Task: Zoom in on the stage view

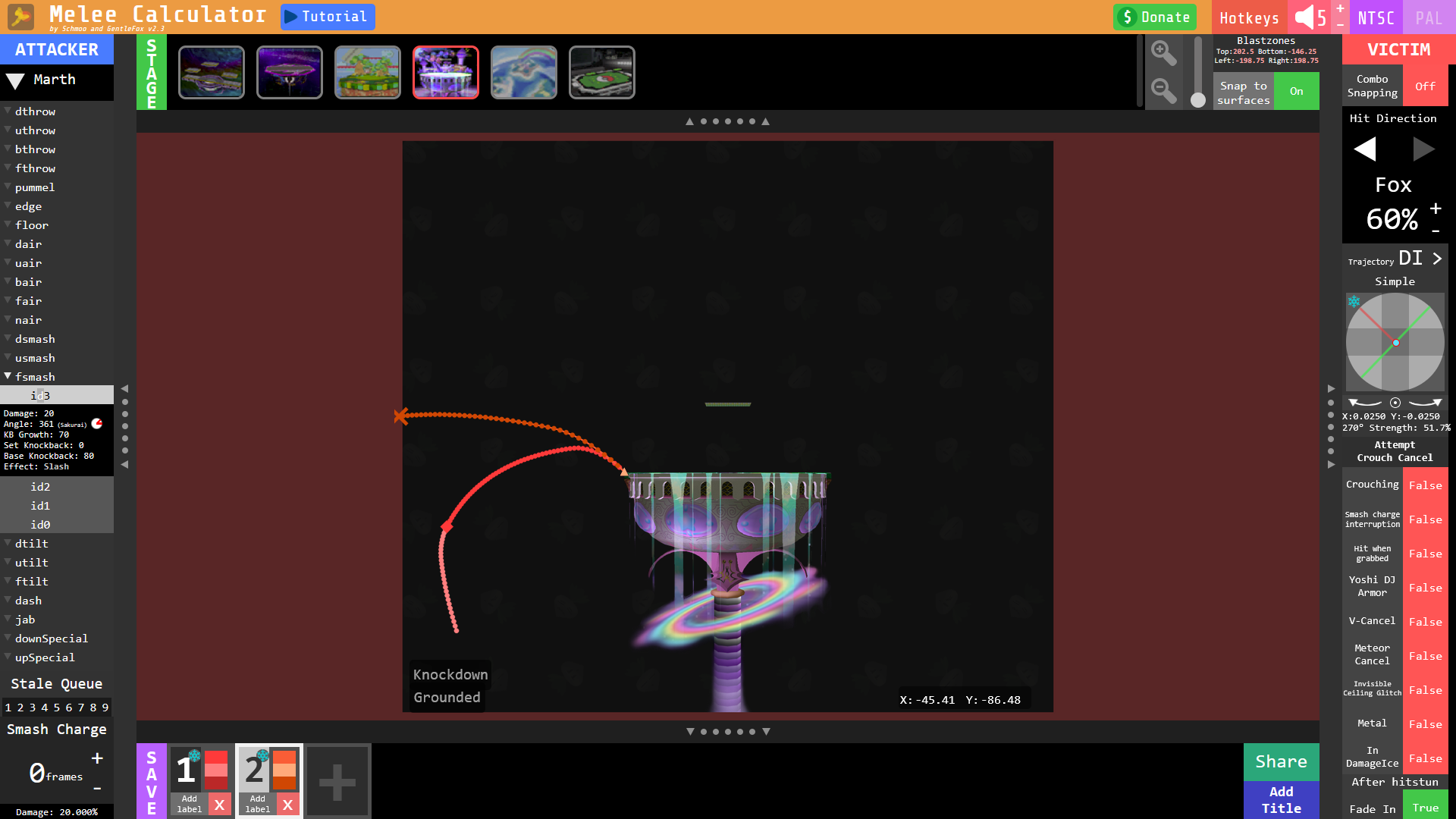Action: click(1163, 53)
